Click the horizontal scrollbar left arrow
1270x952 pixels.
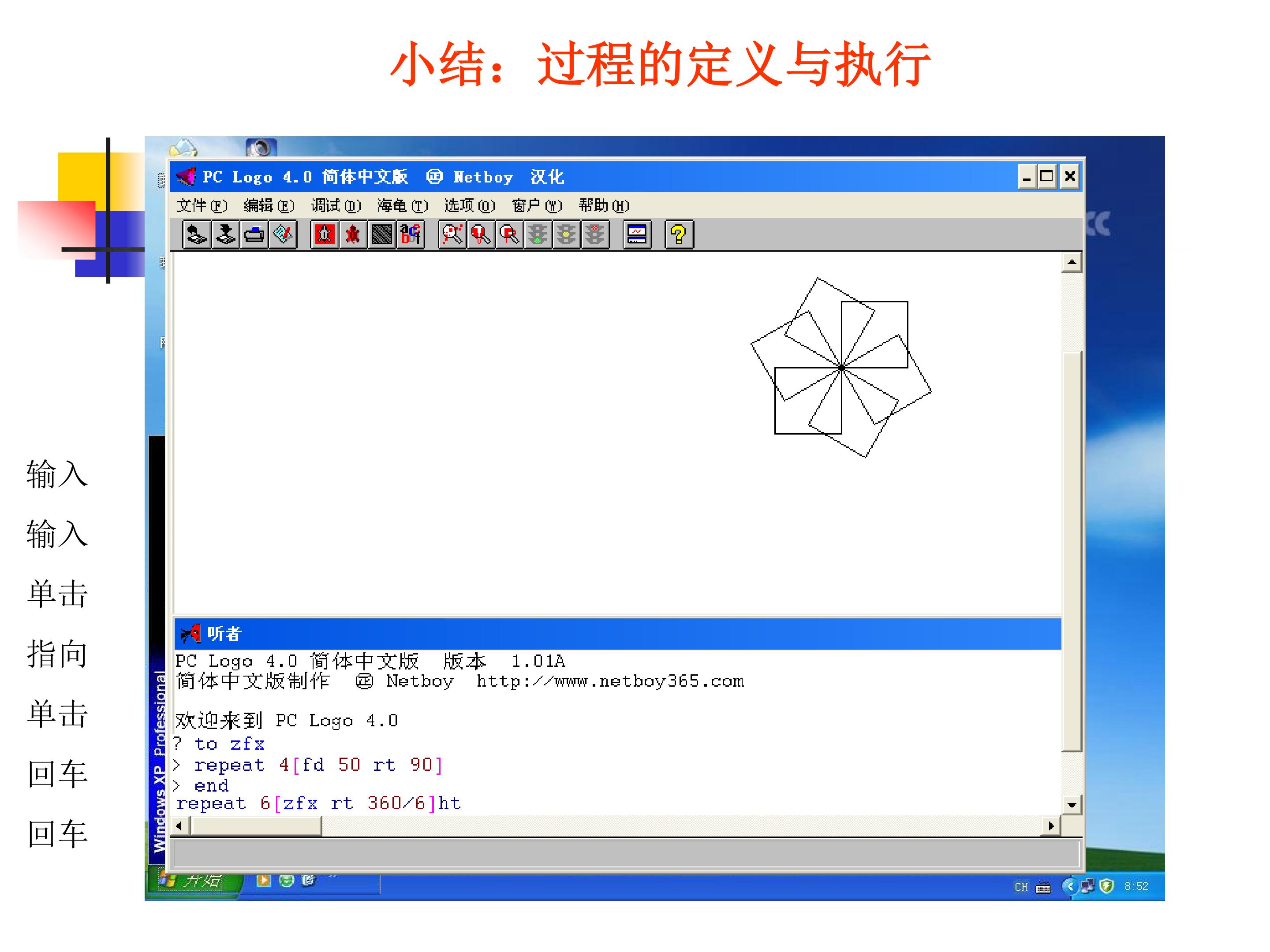coord(181,826)
